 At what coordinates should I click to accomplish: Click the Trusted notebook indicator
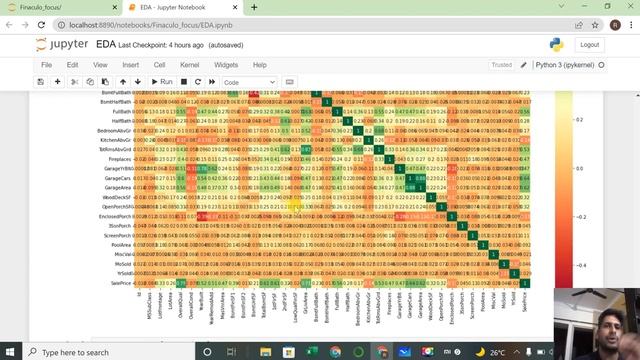502,65
